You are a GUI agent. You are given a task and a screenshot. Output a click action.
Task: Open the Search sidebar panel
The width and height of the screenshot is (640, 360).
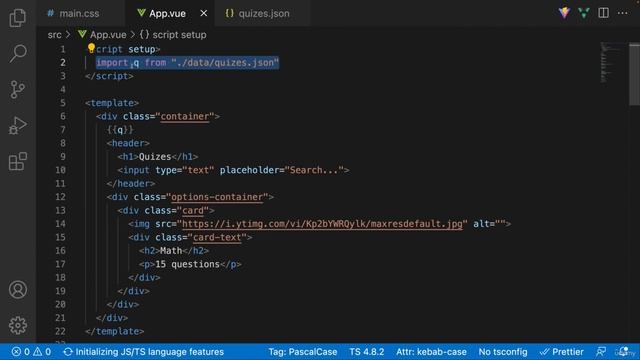pyautogui.click(x=18, y=53)
